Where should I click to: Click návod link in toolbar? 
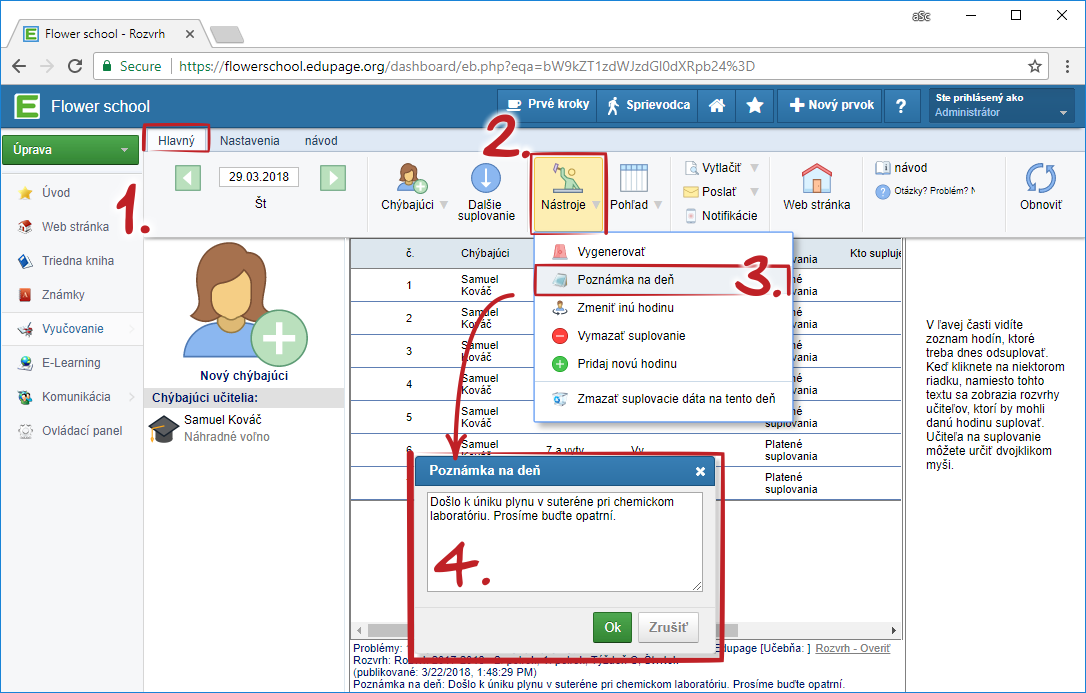pos(901,168)
